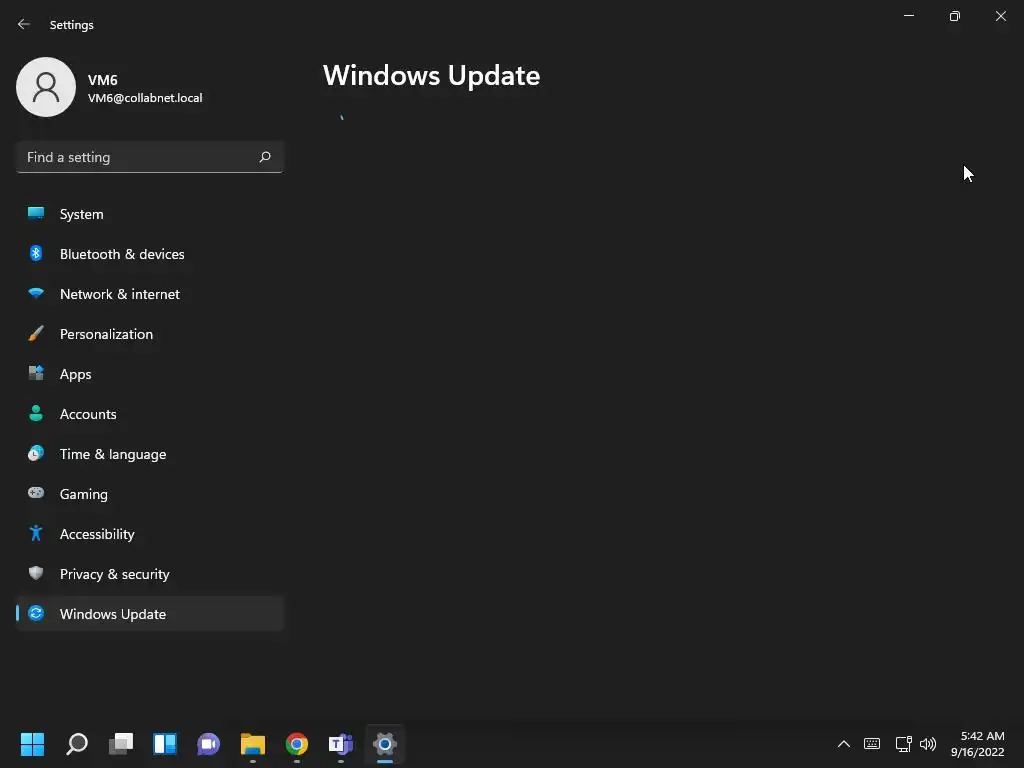Select Personalization in sidebar
1024x768 pixels.
tap(150, 334)
